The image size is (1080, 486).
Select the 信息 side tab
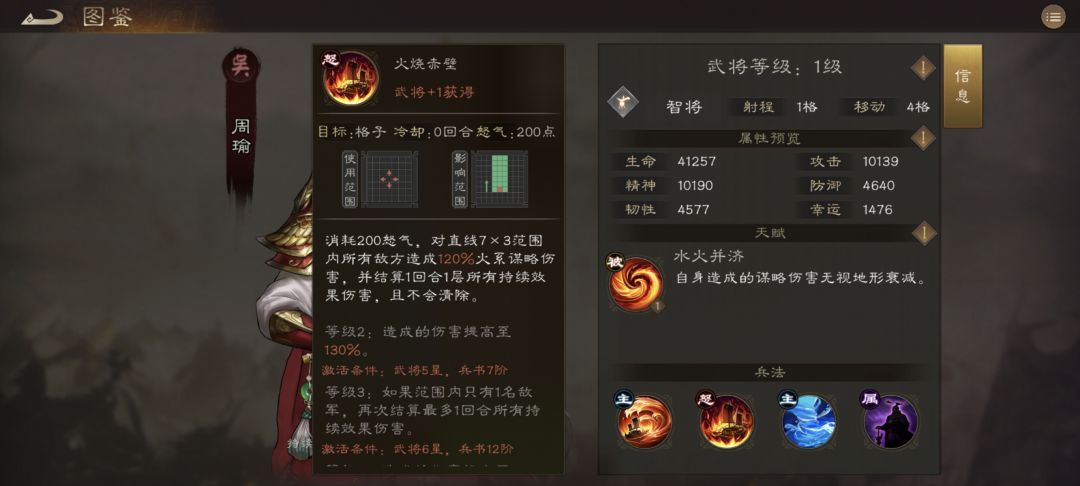962,86
